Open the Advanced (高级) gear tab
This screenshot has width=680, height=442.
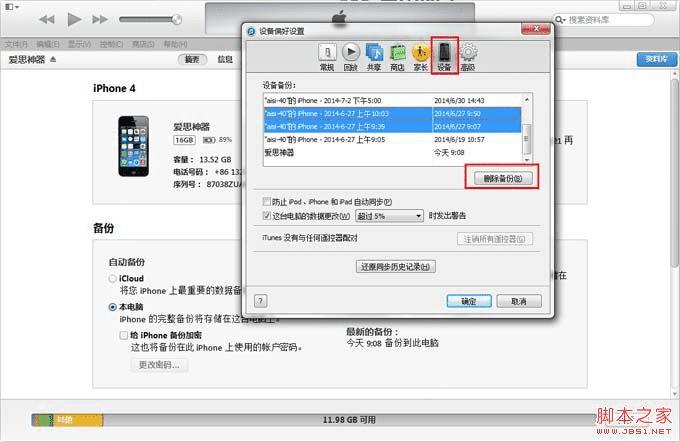[x=468, y=57]
